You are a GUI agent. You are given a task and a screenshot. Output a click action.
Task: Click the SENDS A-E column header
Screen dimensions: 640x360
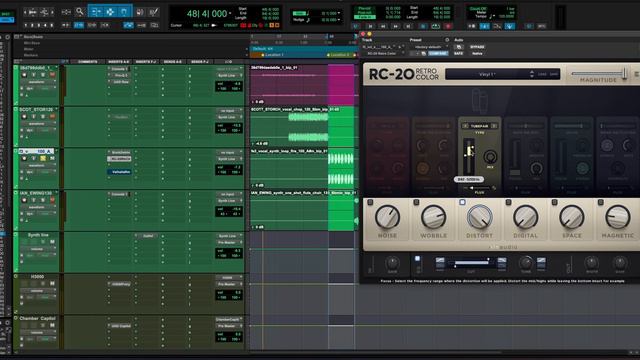click(173, 62)
